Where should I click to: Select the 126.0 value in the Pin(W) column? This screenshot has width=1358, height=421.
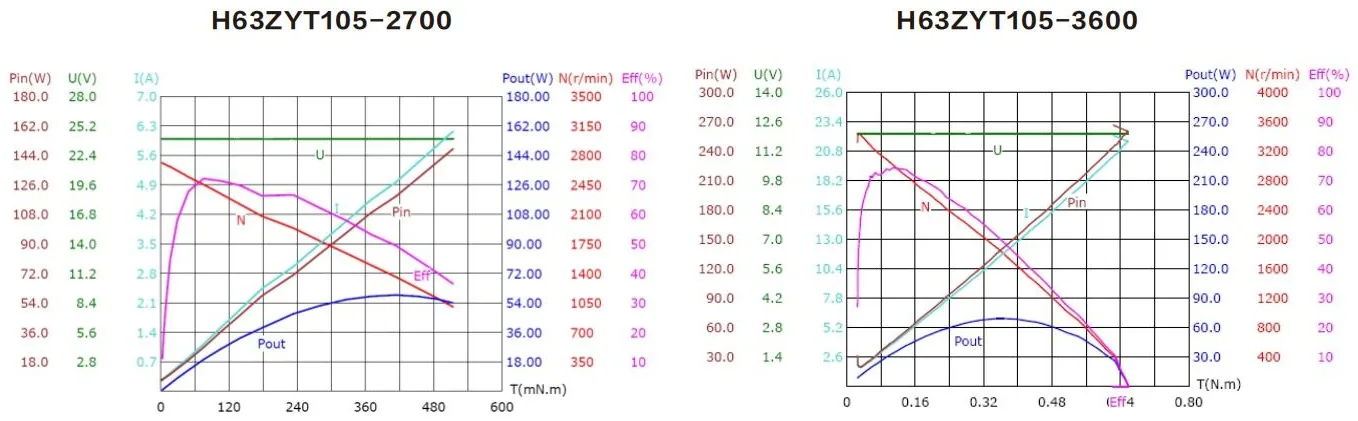pyautogui.click(x=29, y=185)
